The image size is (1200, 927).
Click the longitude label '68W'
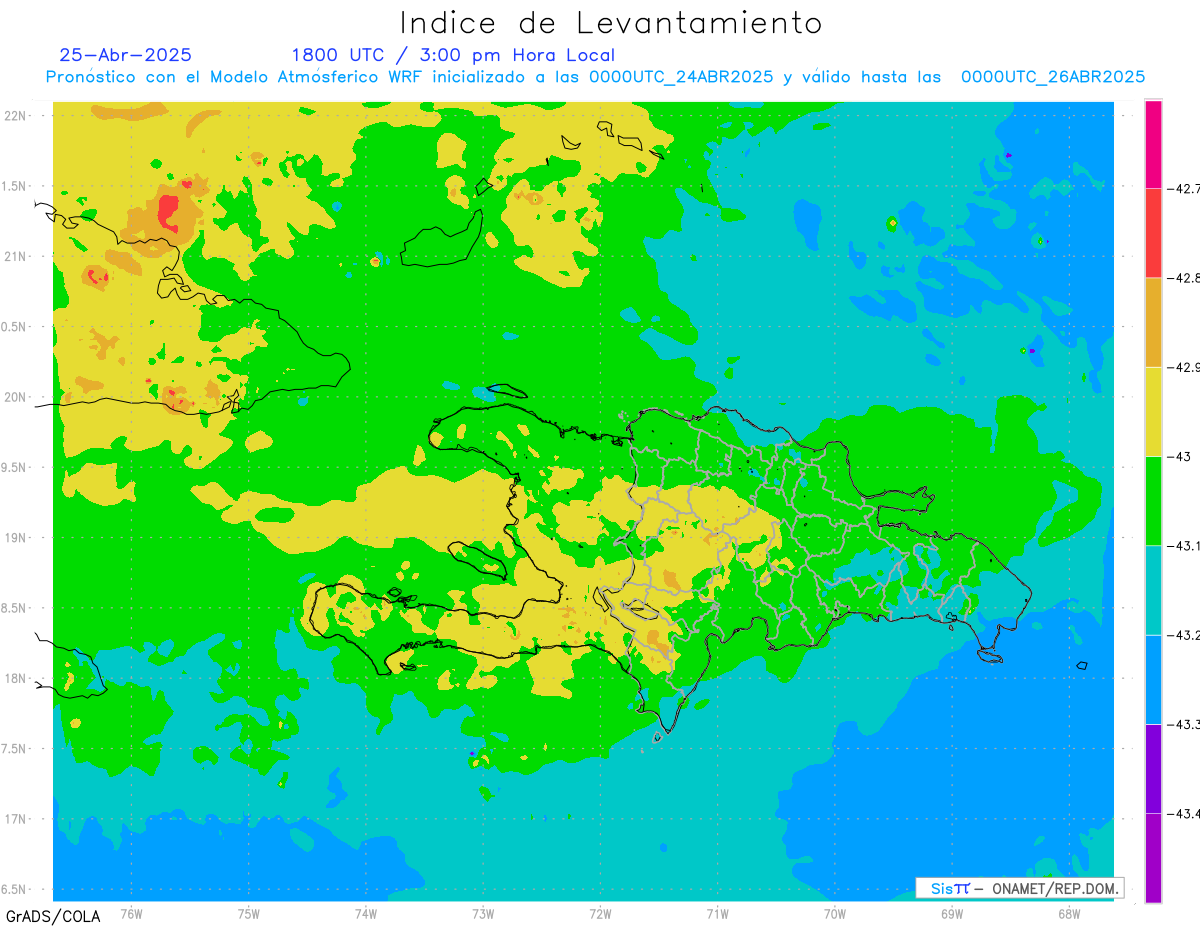1069,913
